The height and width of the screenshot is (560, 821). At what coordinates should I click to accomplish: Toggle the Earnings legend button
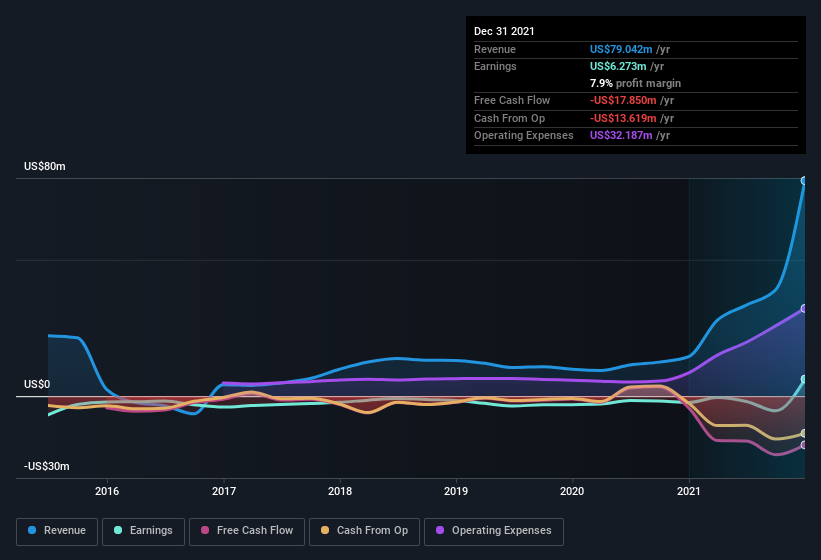[143, 531]
